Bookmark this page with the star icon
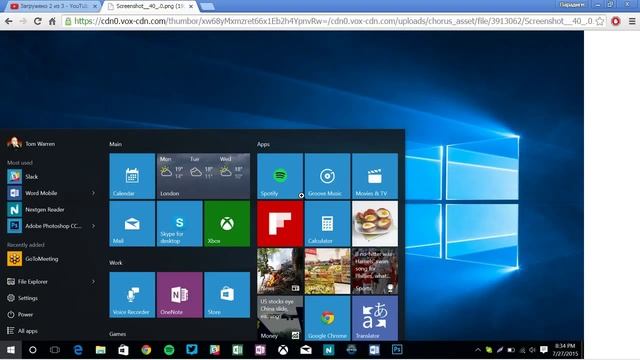 click(600, 21)
